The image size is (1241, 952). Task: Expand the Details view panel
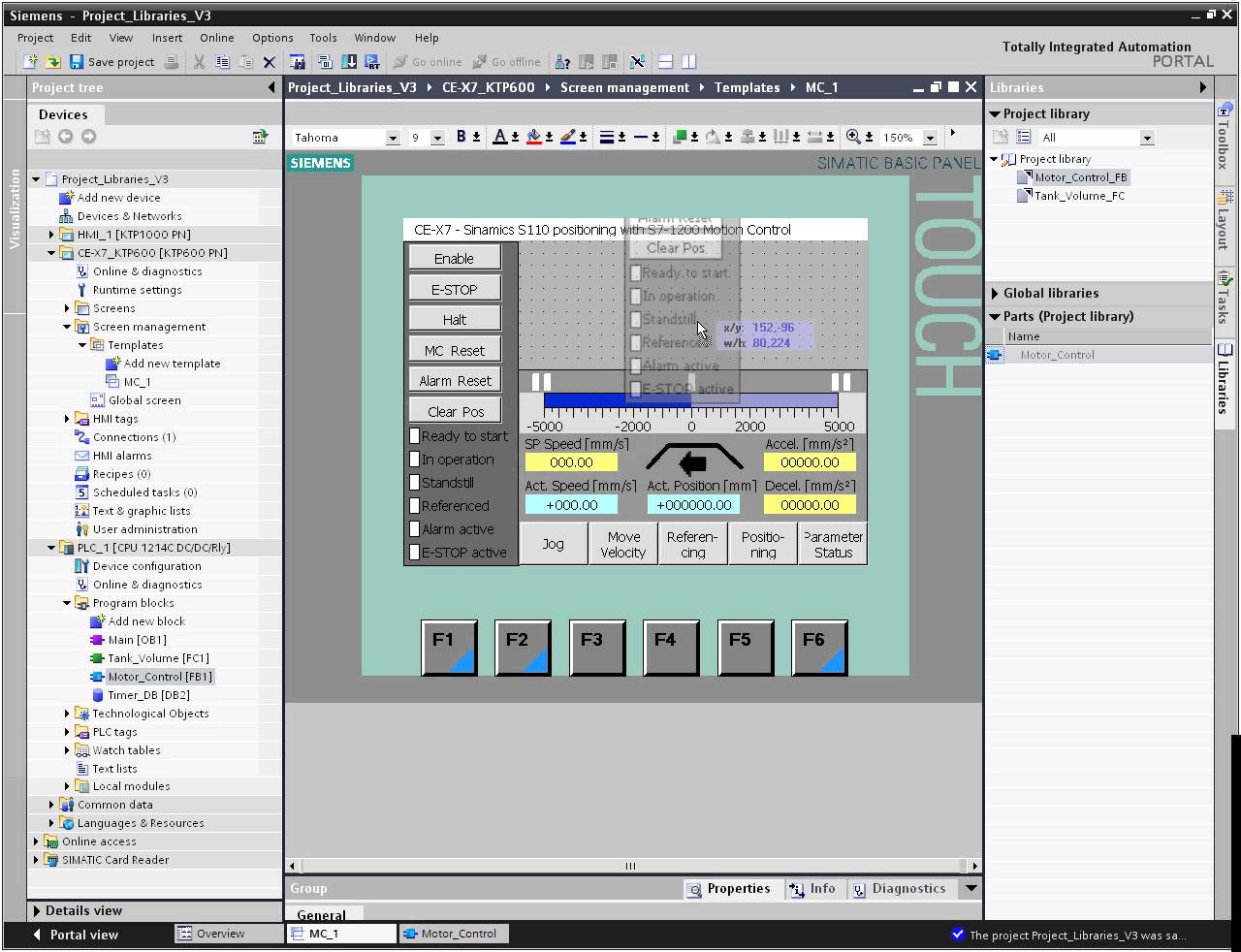click(x=36, y=910)
